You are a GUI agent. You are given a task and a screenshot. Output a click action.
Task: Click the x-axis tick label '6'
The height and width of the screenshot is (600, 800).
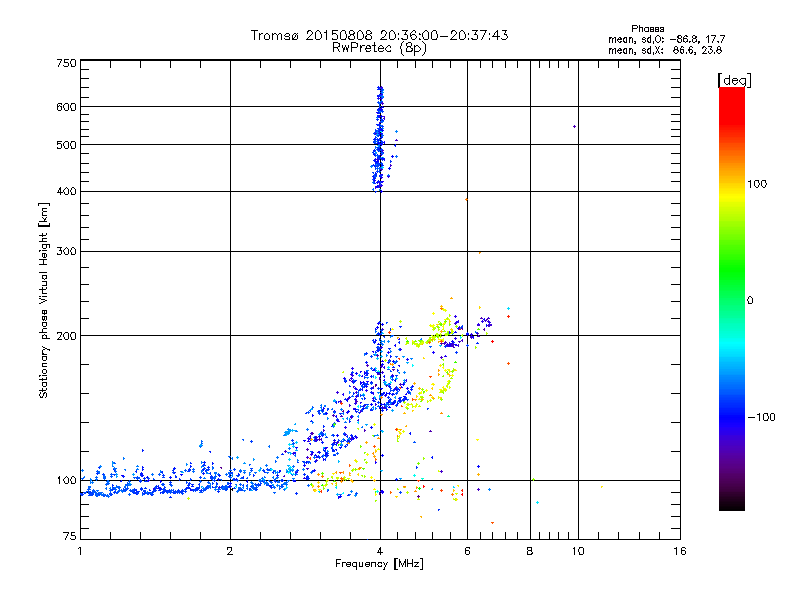(x=467, y=551)
